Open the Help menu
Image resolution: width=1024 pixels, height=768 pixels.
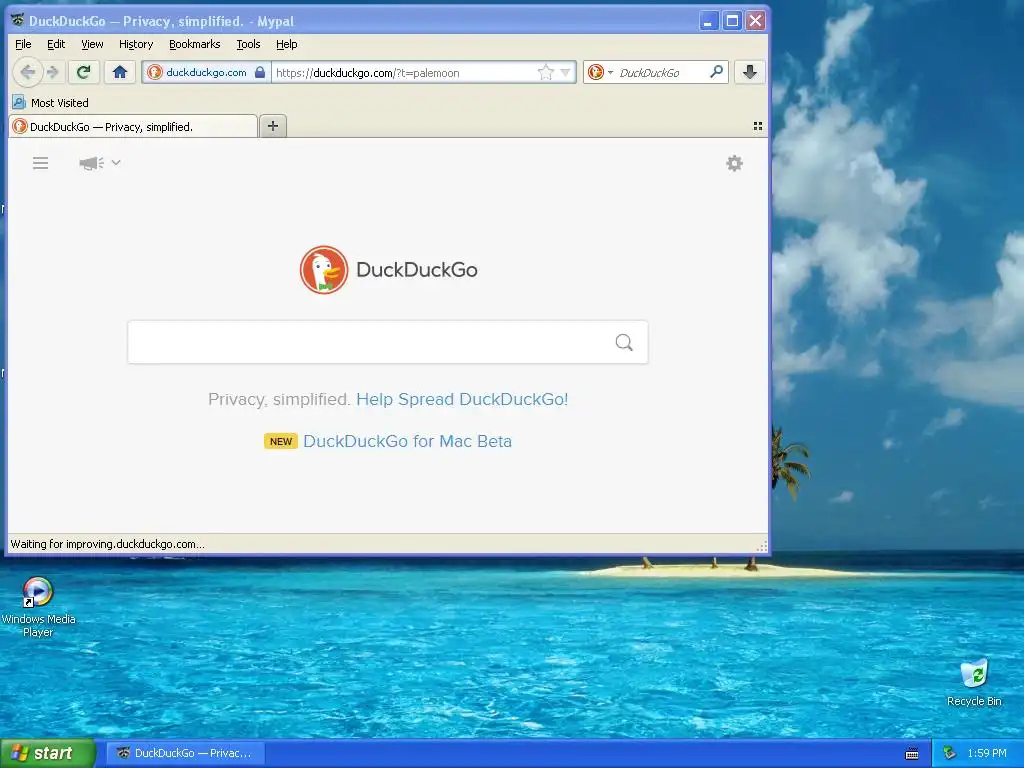[286, 44]
